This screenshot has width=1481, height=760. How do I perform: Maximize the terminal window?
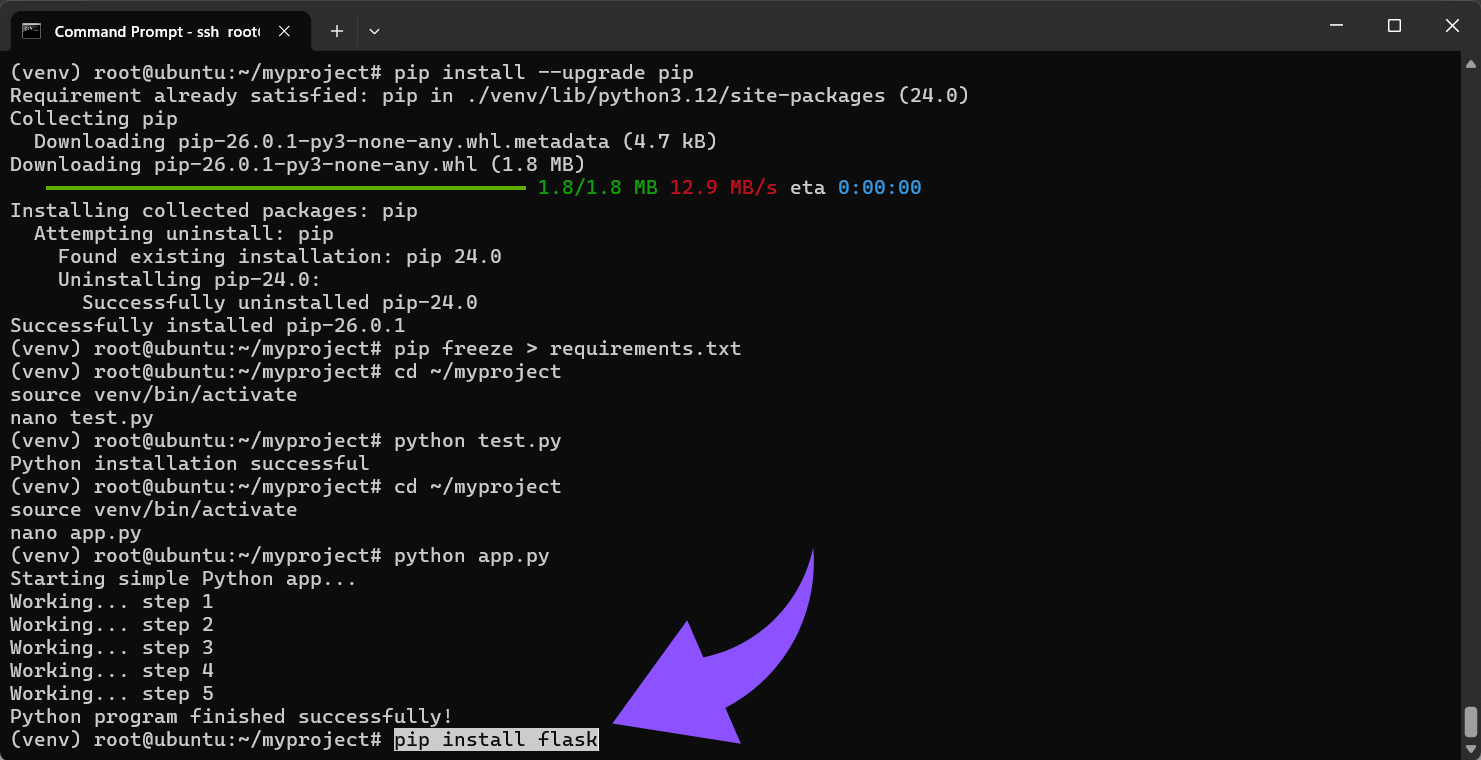tap(1394, 26)
